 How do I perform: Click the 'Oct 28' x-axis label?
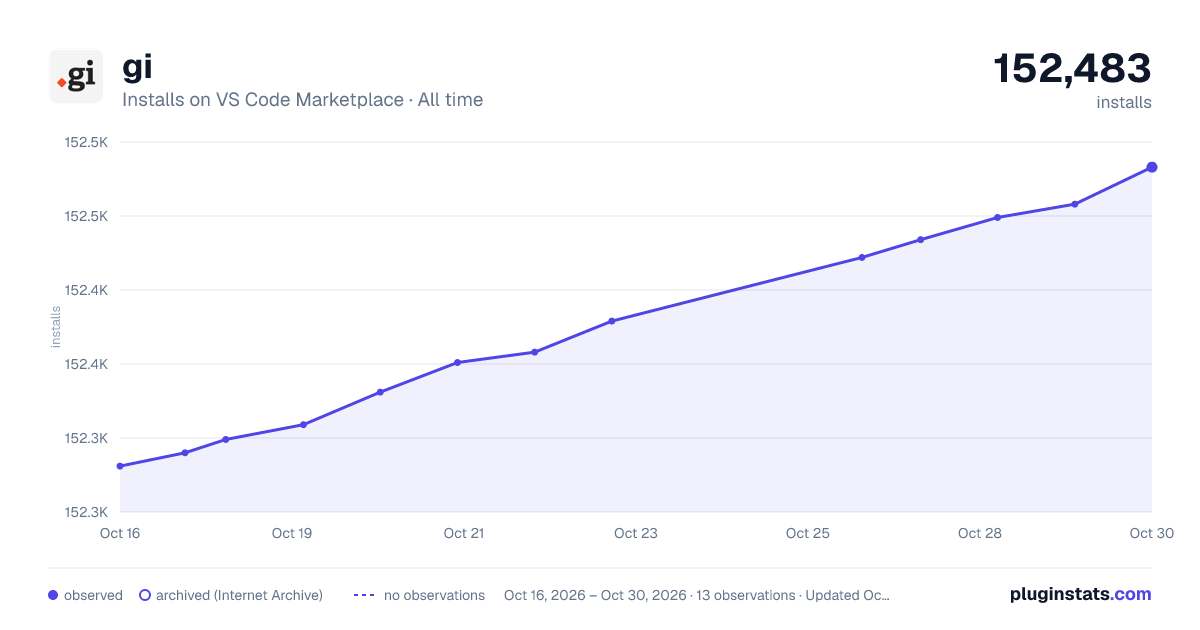[980, 533]
